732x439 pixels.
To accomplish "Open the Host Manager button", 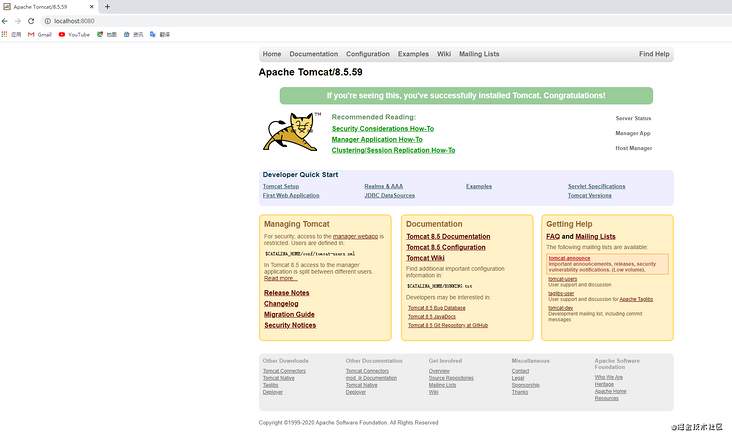I will [633, 148].
